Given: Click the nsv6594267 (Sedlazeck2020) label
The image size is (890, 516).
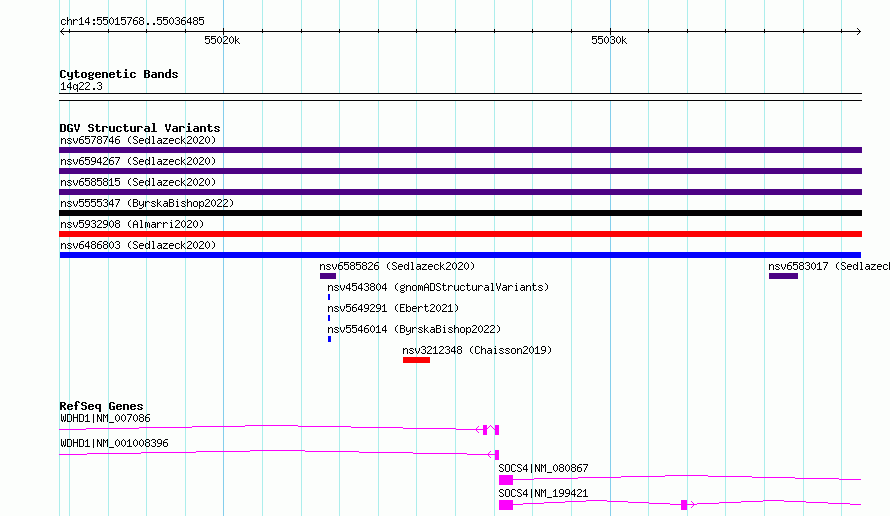Looking at the screenshot, I should 138,161.
